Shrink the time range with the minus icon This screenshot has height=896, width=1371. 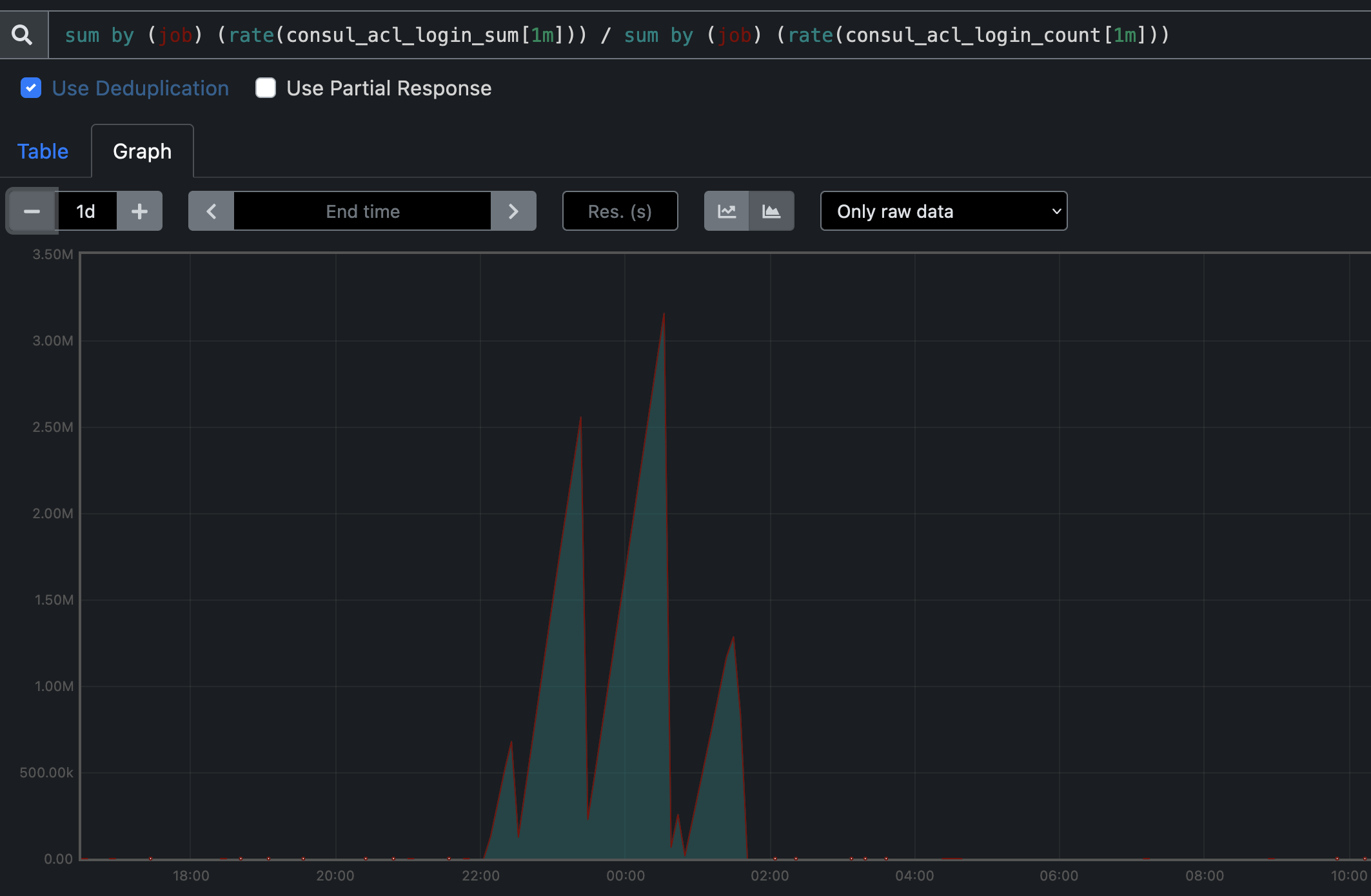click(31, 211)
